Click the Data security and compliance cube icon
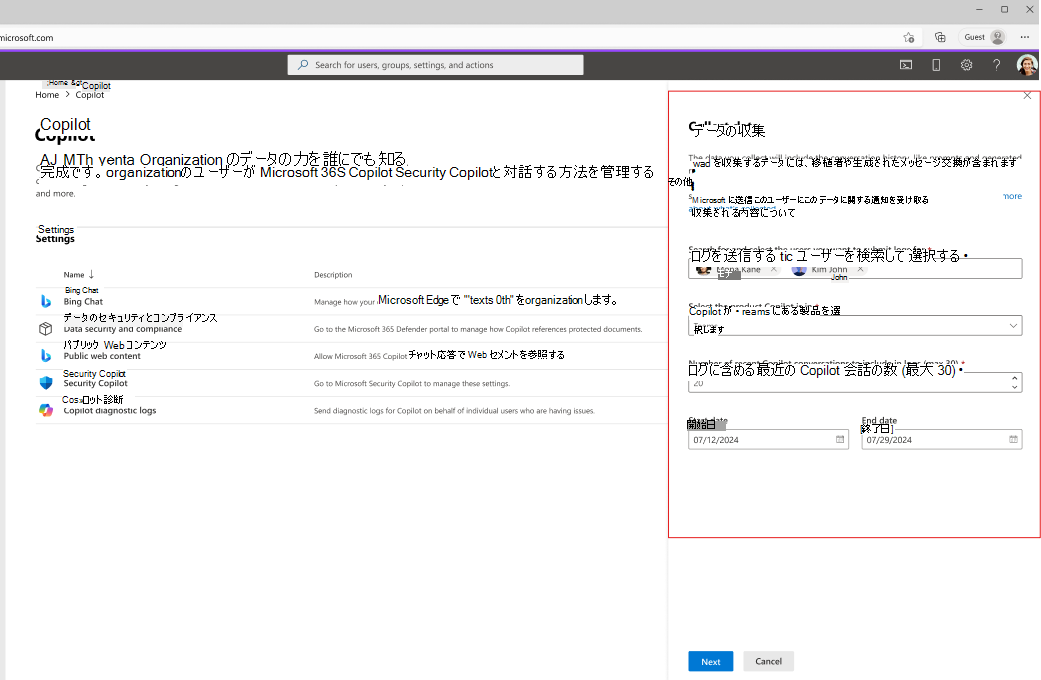 coord(46,328)
